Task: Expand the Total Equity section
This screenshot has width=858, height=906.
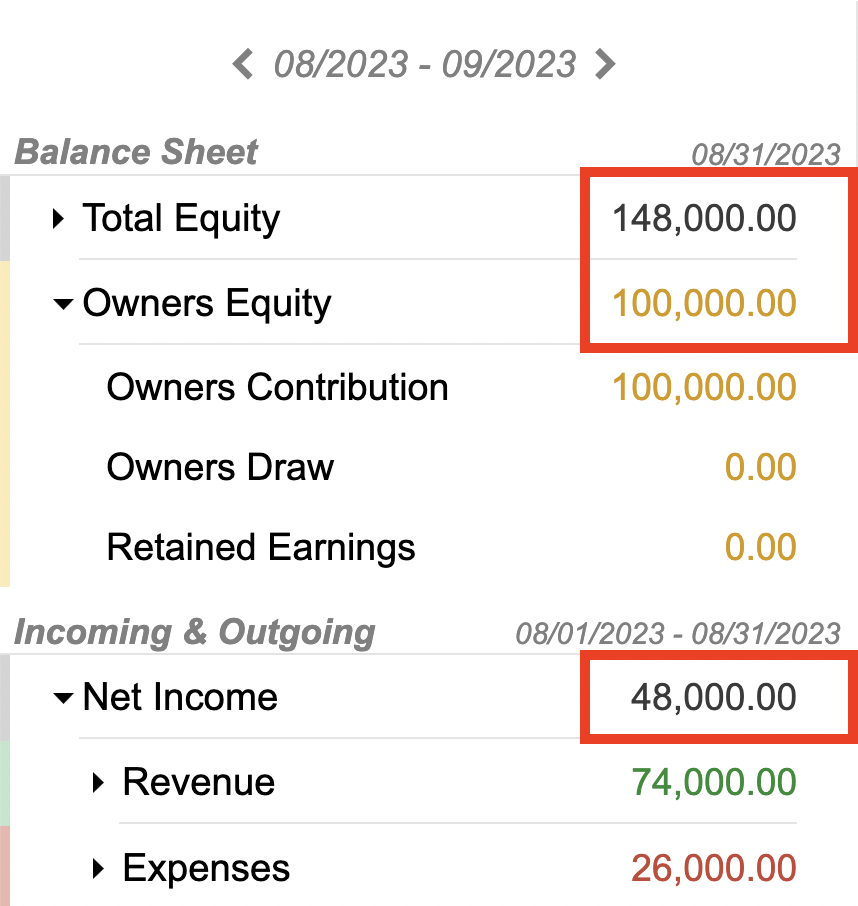Action: (x=58, y=218)
